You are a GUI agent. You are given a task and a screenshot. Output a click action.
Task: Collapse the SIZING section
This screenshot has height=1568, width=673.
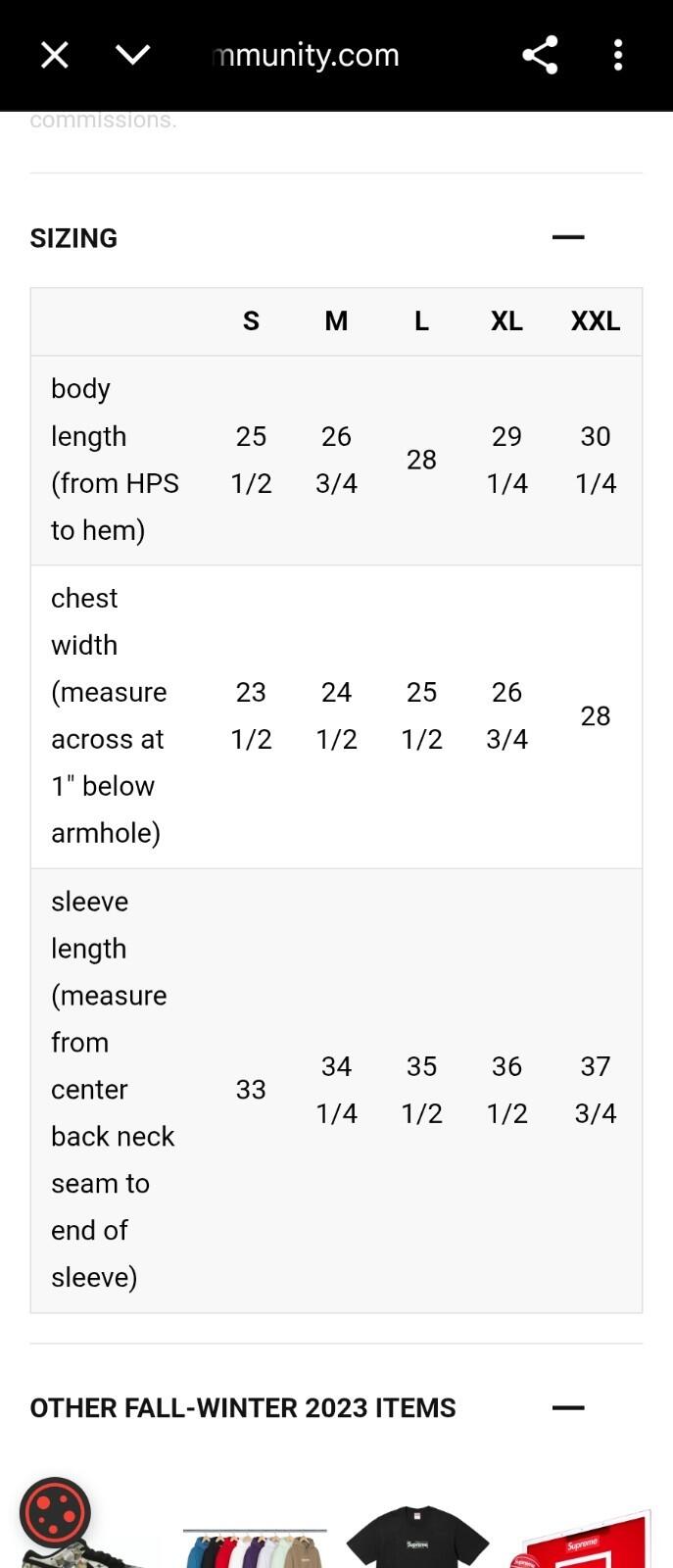point(568,237)
